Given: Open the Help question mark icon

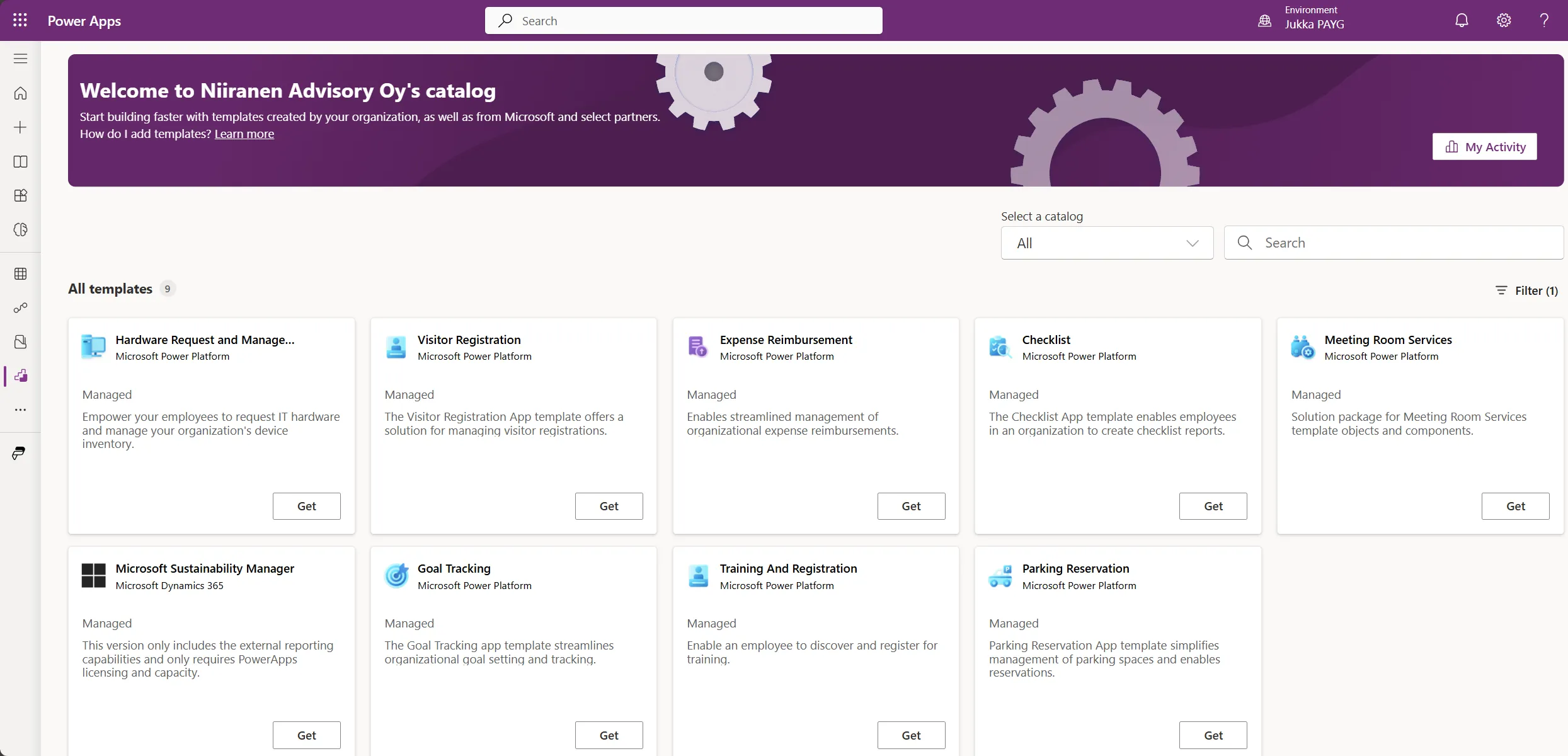Looking at the screenshot, I should 1545,20.
